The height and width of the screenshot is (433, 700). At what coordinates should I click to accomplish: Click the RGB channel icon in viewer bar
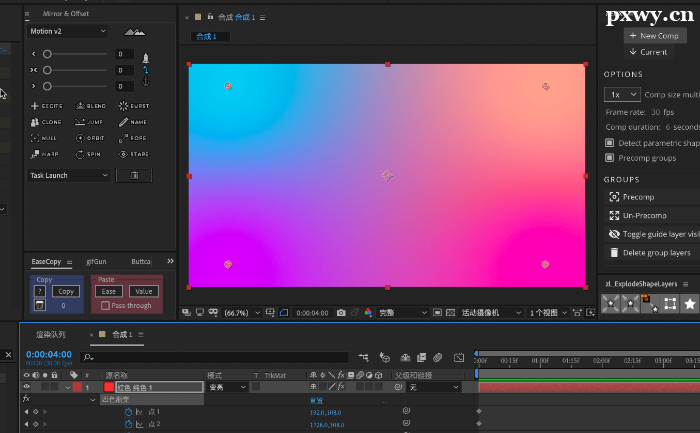click(x=368, y=312)
